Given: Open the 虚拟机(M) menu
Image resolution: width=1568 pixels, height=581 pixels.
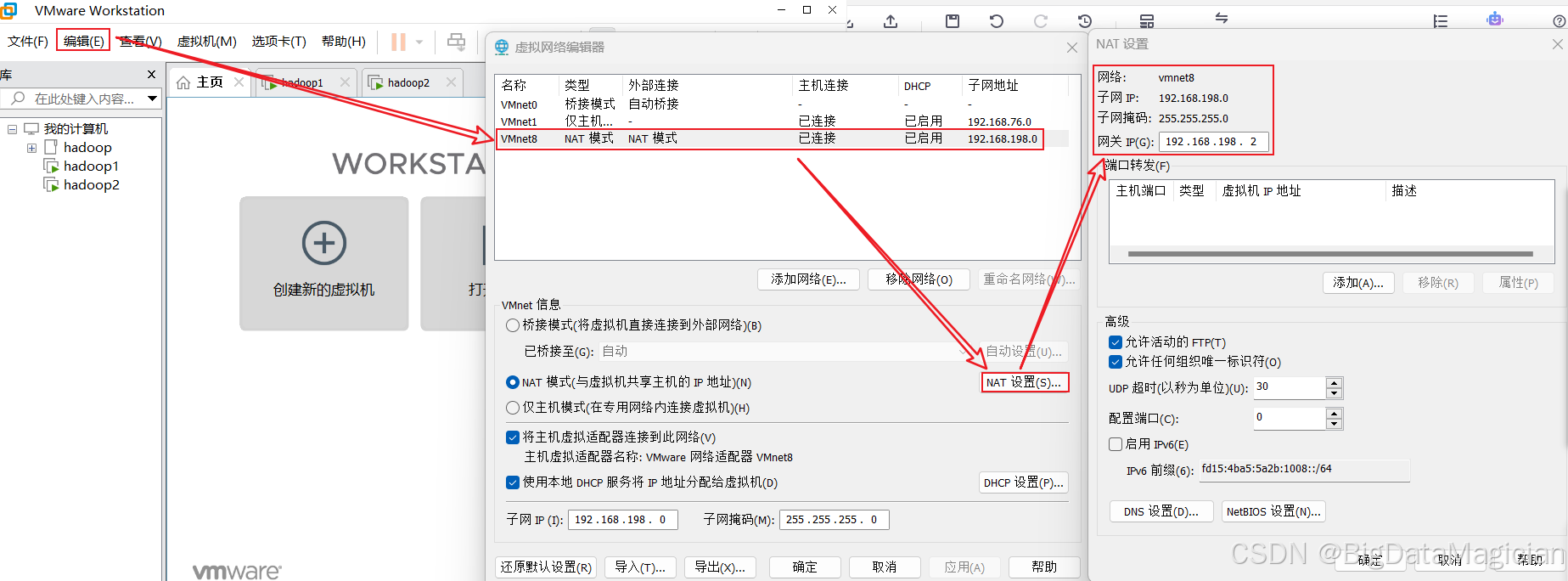Looking at the screenshot, I should 206,41.
